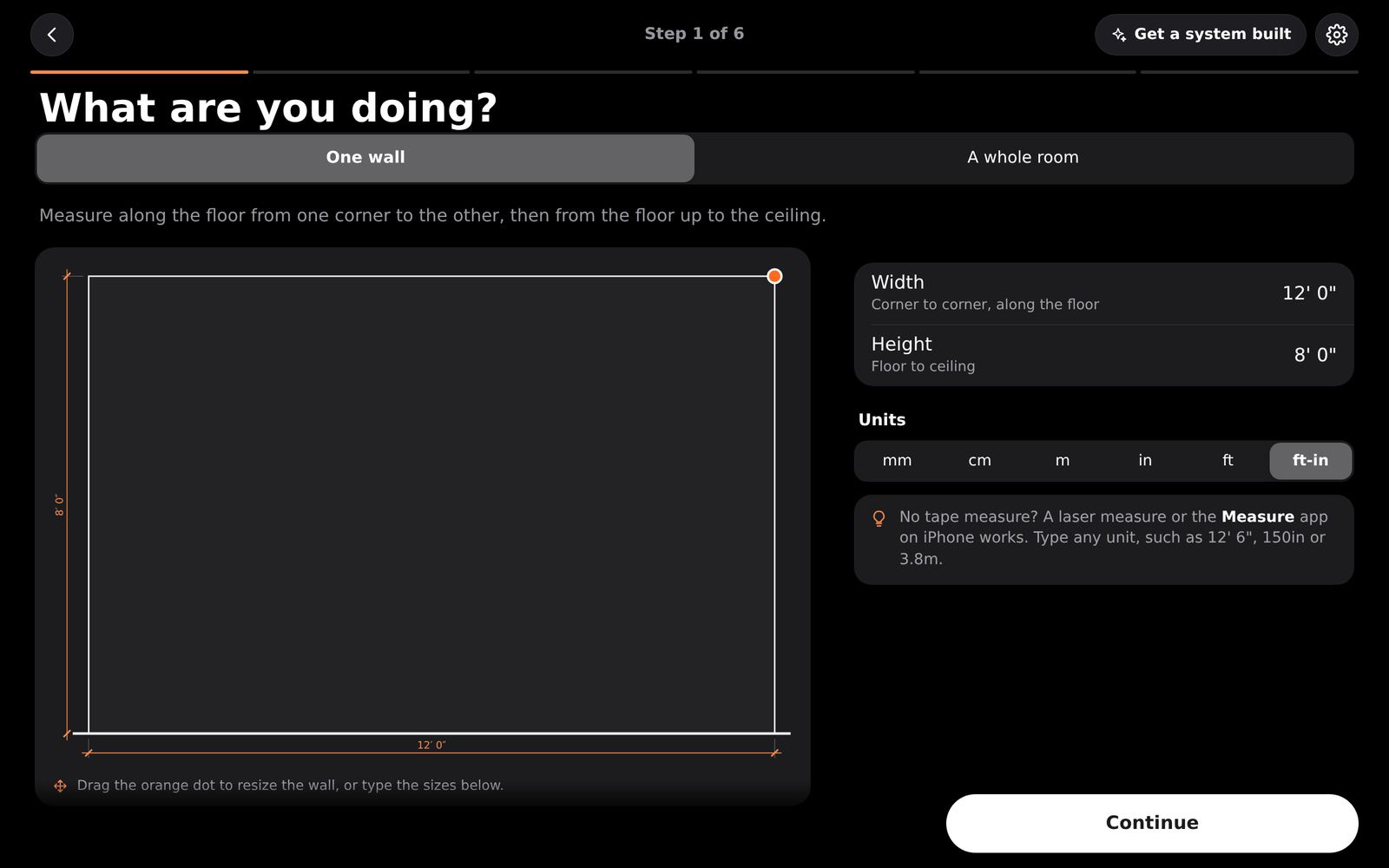Edit the Width value 12' 0"
Screen dimensions: 1389x868
(1309, 293)
